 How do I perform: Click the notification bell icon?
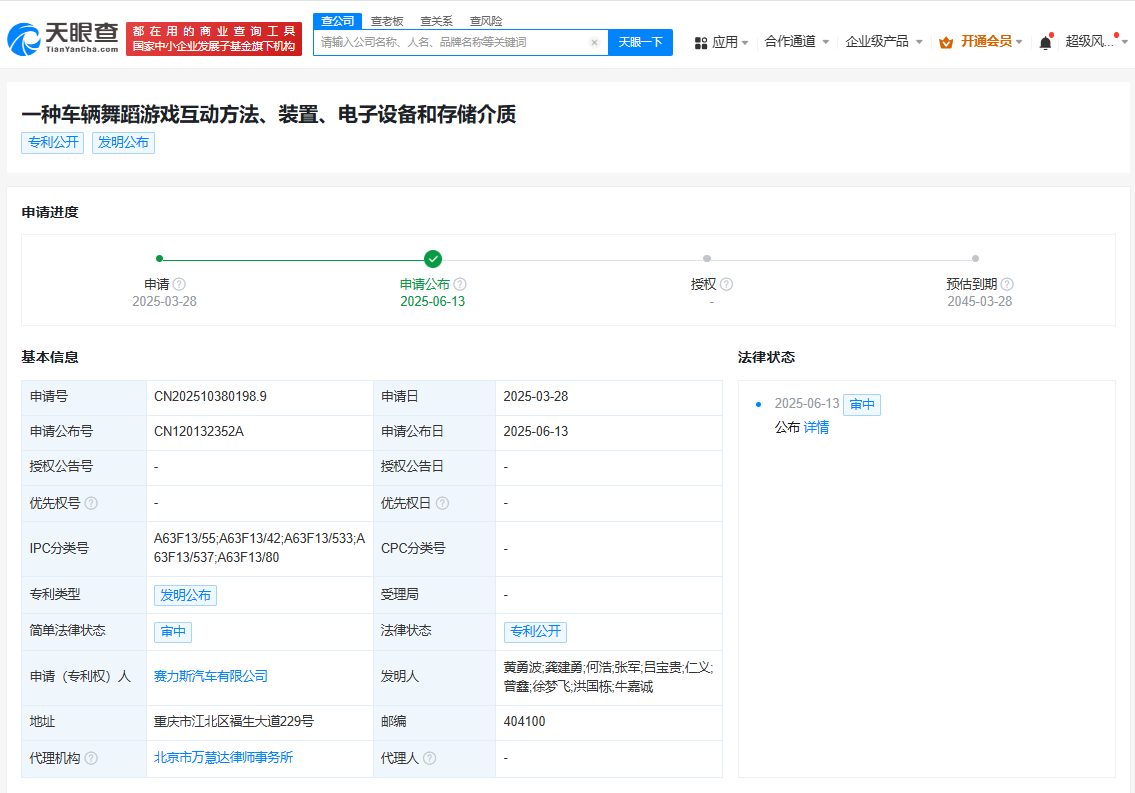point(1045,42)
